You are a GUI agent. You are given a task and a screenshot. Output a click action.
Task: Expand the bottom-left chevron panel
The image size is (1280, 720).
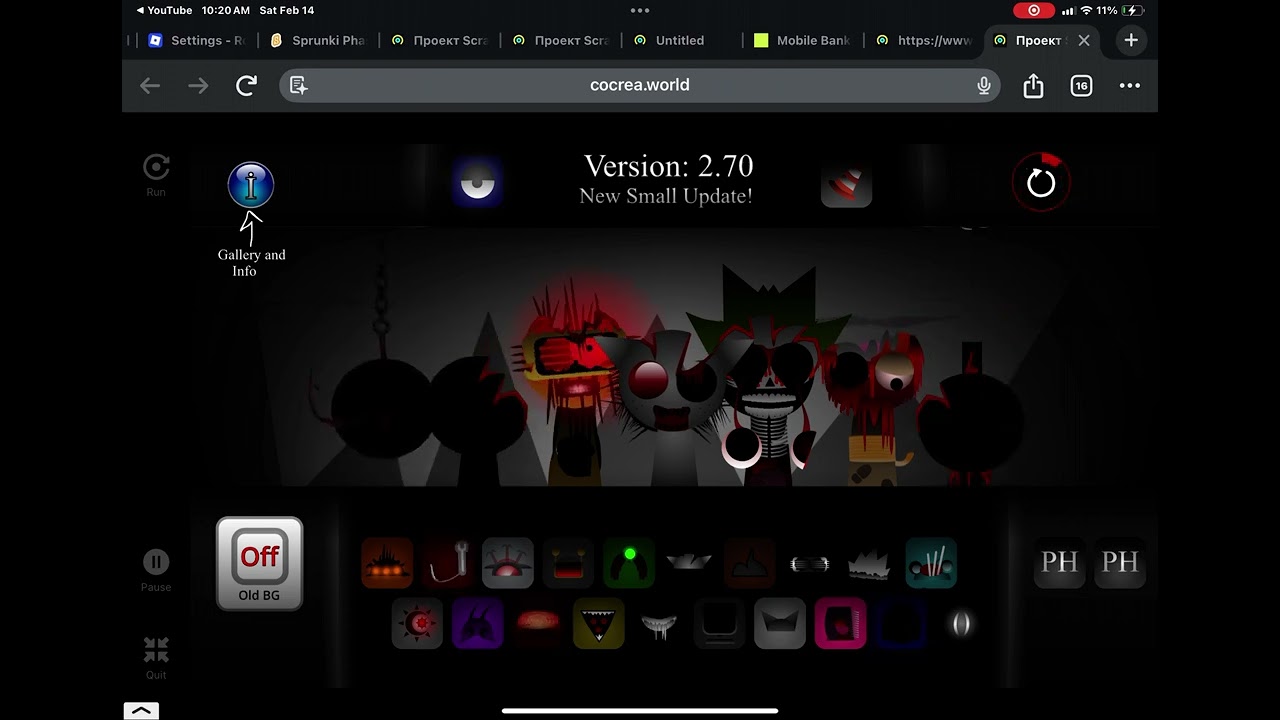tap(141, 710)
